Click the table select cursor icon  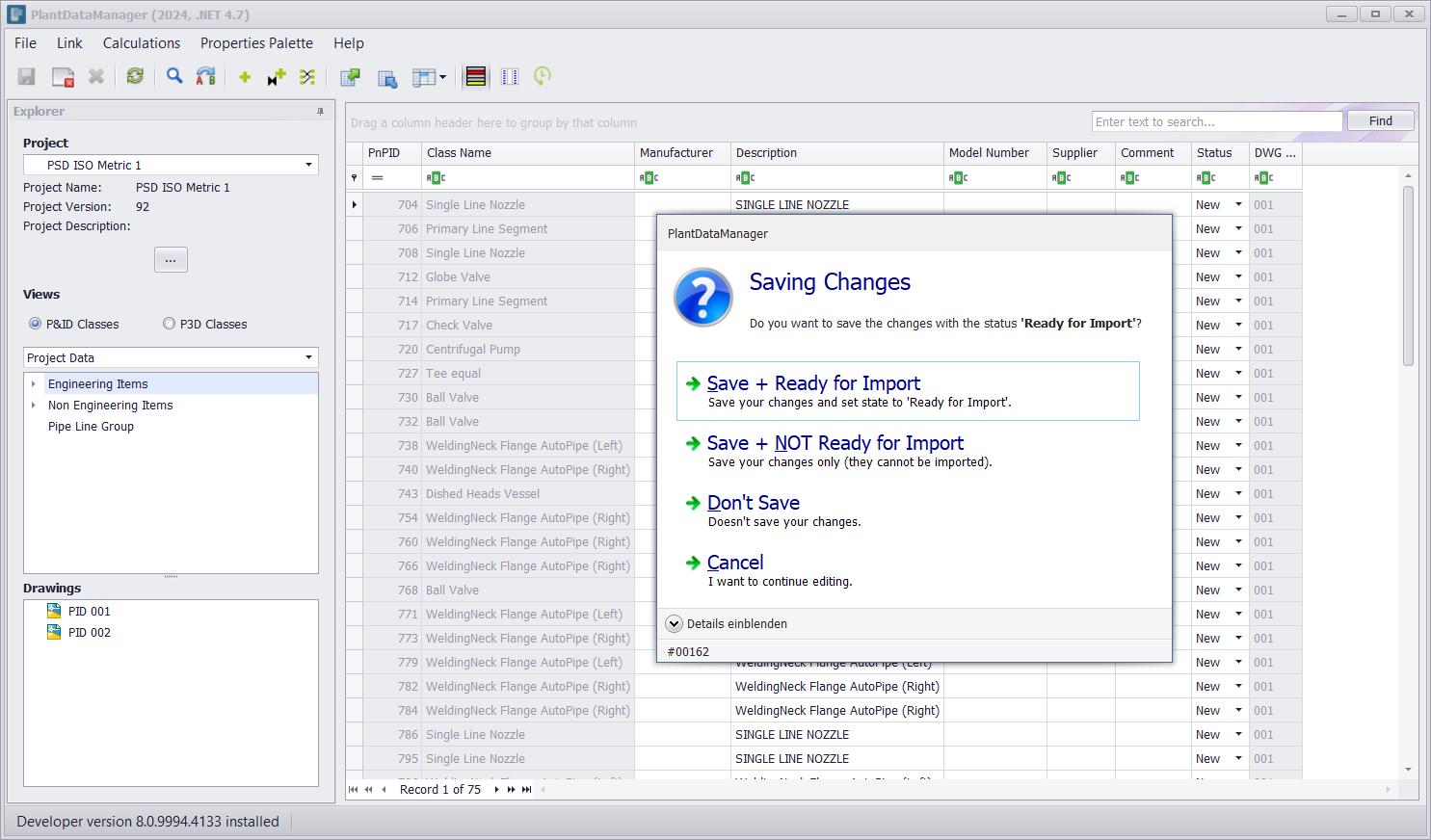(x=387, y=78)
